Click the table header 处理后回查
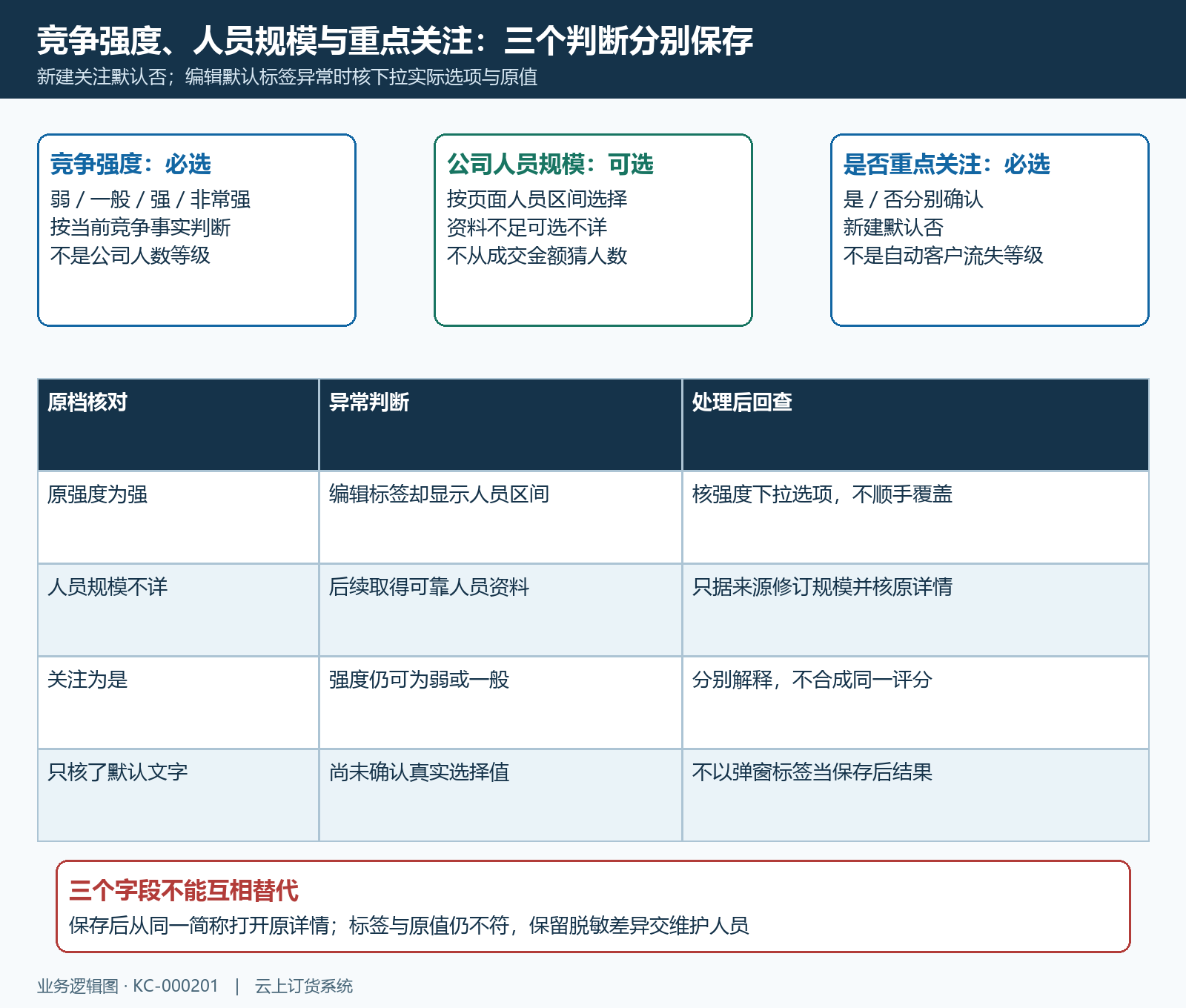This screenshot has width=1186, height=1008. point(916,425)
